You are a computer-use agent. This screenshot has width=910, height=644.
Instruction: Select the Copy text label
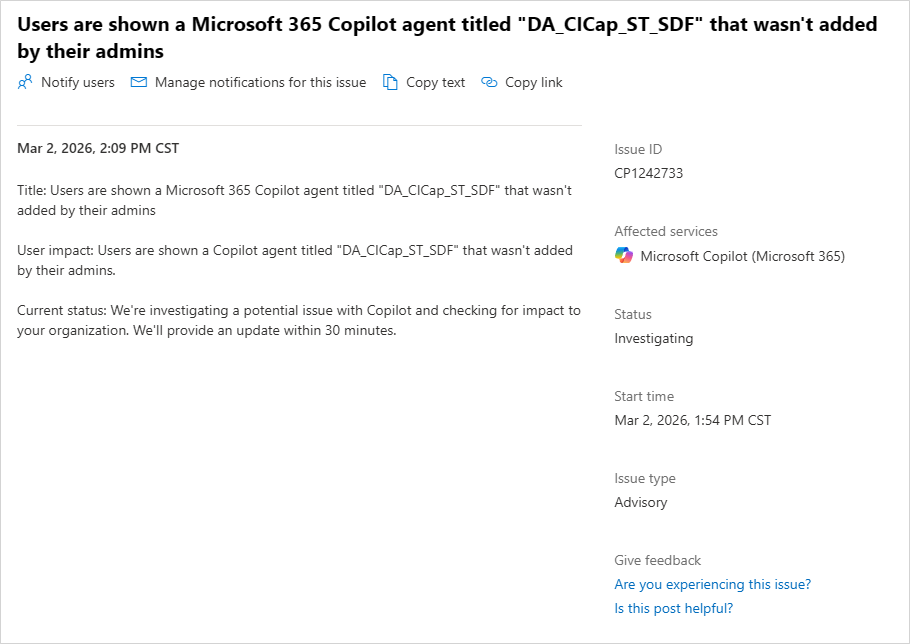point(435,83)
